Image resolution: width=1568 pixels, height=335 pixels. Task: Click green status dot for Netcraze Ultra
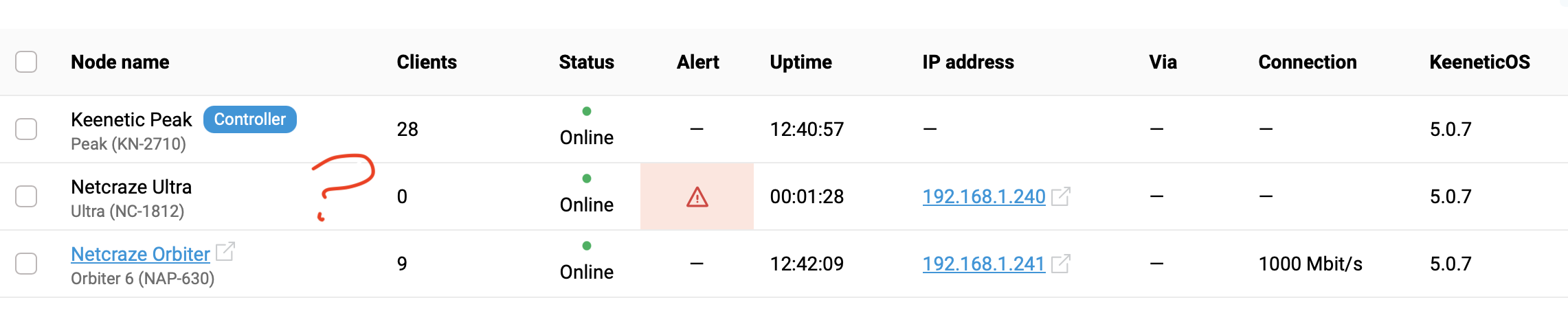tap(587, 178)
